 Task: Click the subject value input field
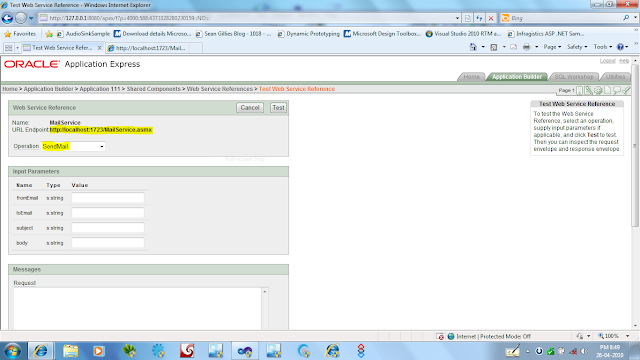click(x=108, y=228)
